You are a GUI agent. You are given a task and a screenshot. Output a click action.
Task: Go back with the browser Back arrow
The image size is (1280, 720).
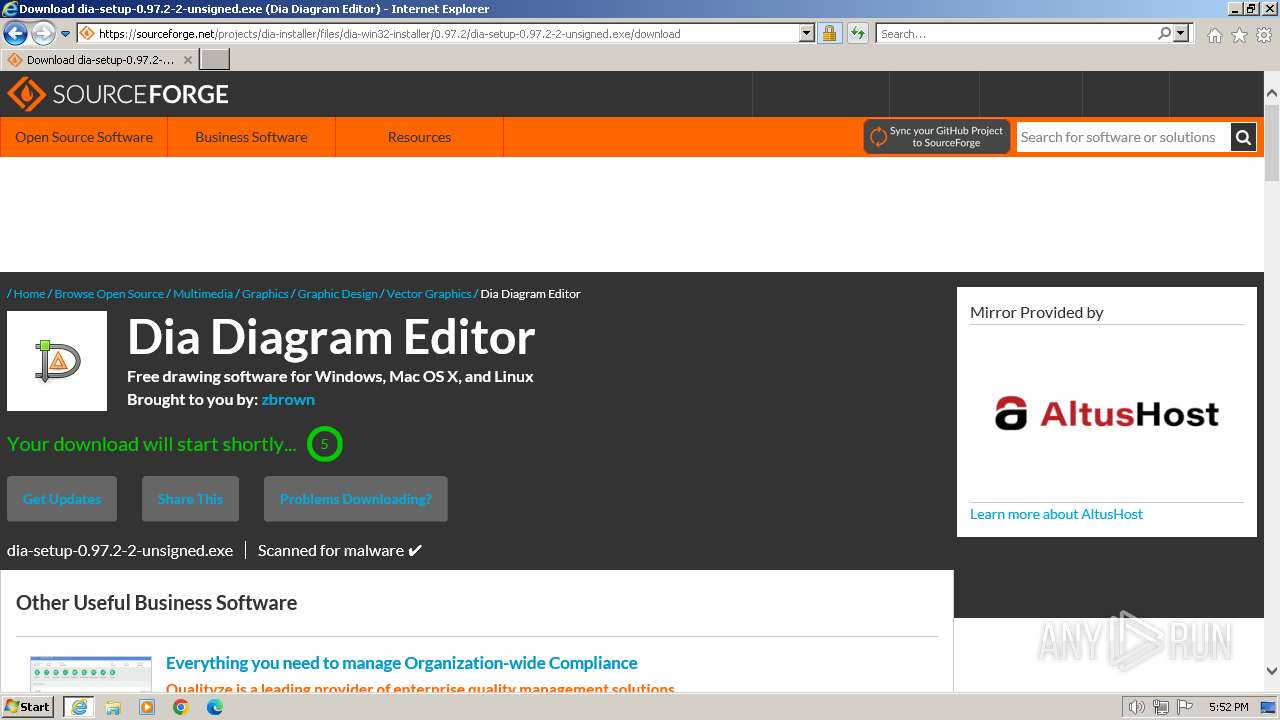coord(15,33)
